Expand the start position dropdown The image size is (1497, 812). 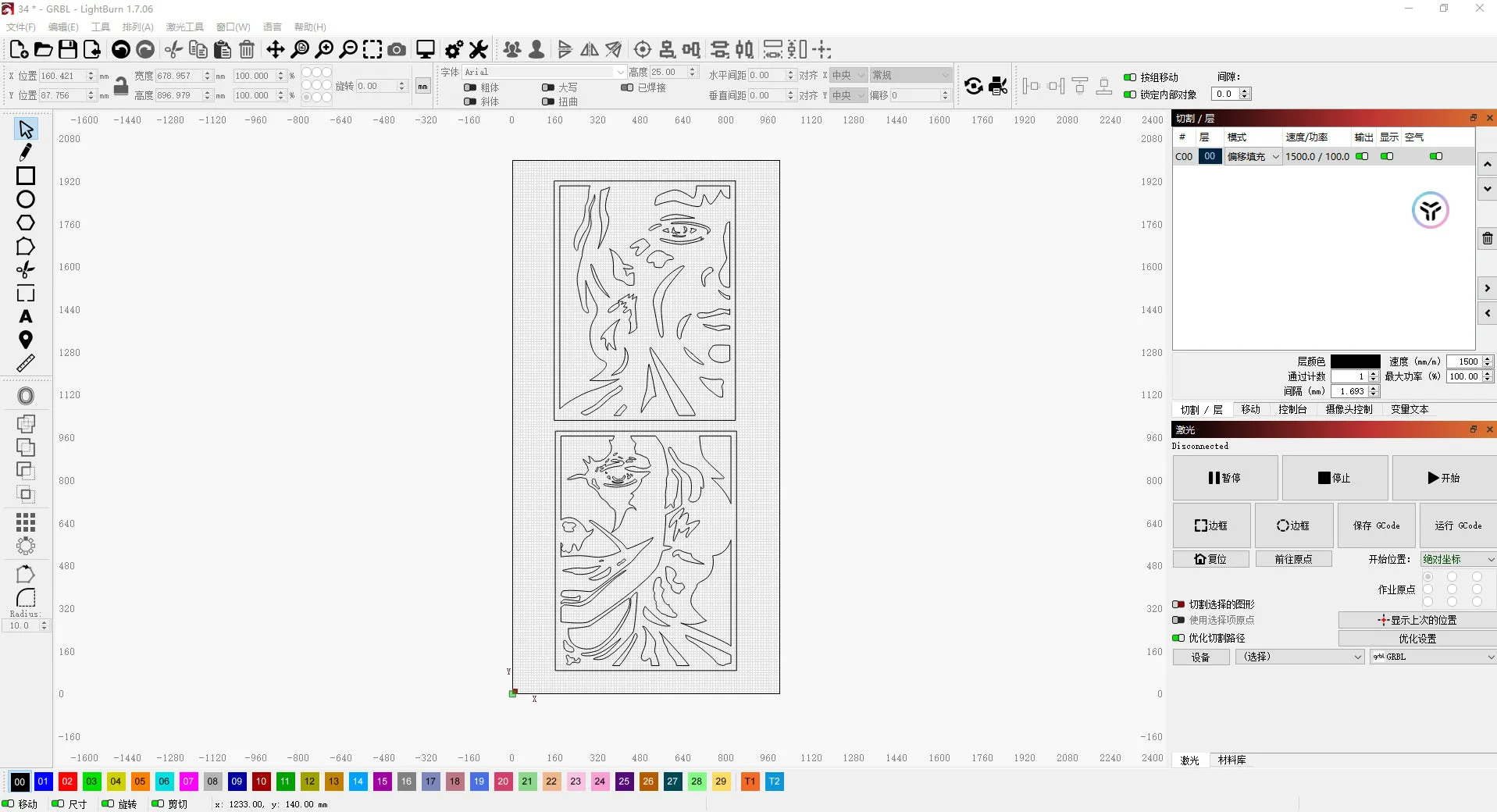(1457, 559)
